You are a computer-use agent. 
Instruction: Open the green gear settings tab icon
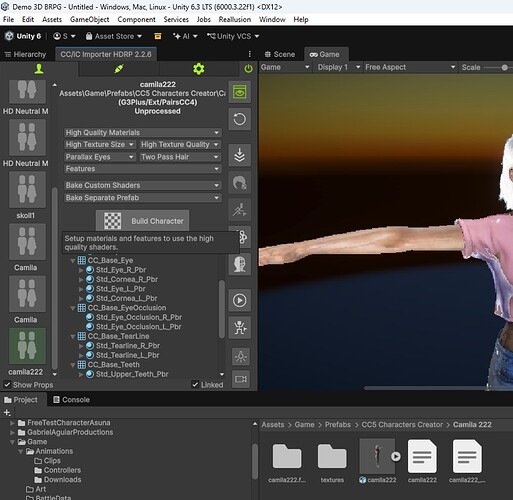pos(199,69)
